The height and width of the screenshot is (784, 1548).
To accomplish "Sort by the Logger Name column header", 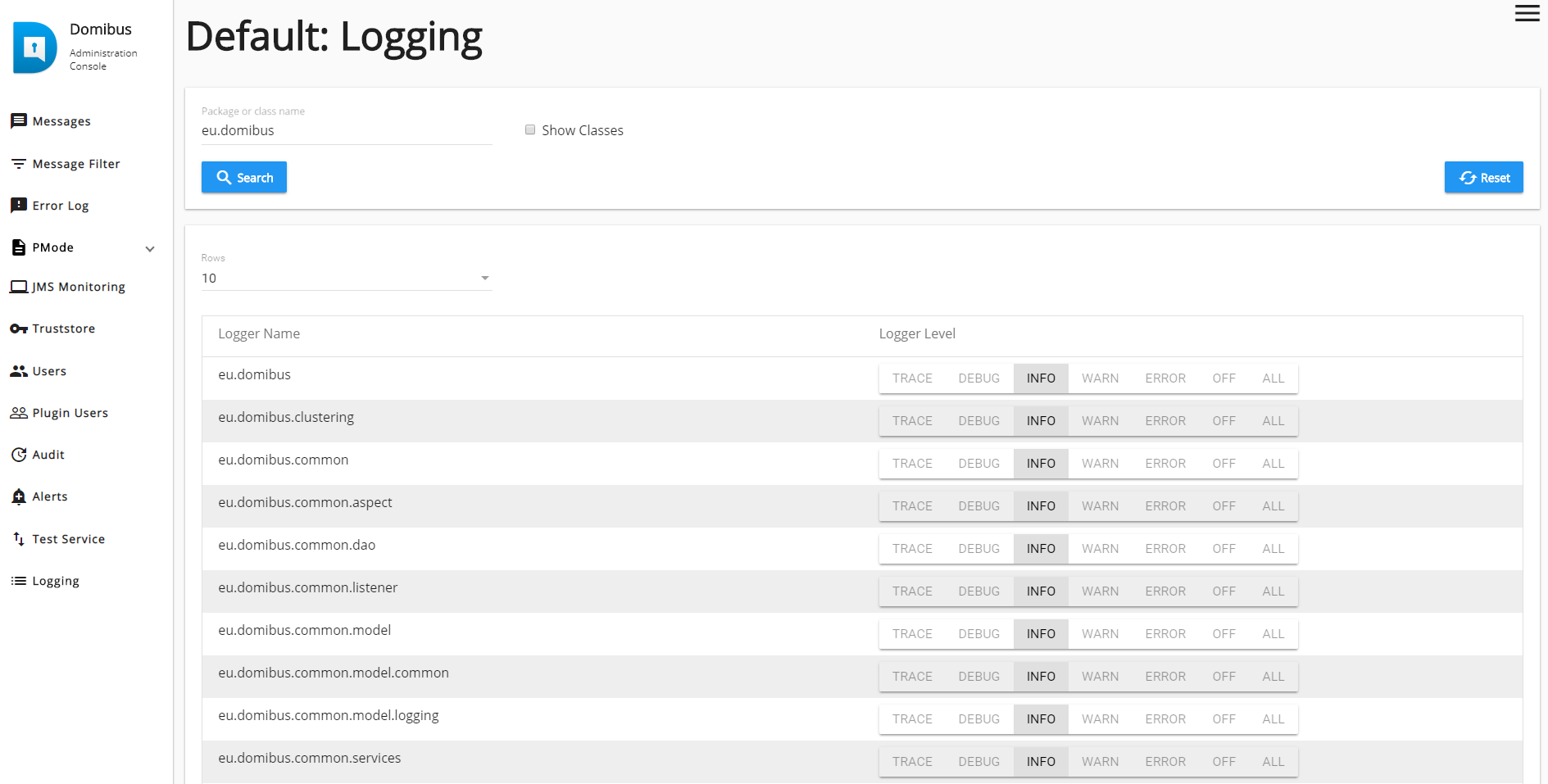I will [x=259, y=333].
